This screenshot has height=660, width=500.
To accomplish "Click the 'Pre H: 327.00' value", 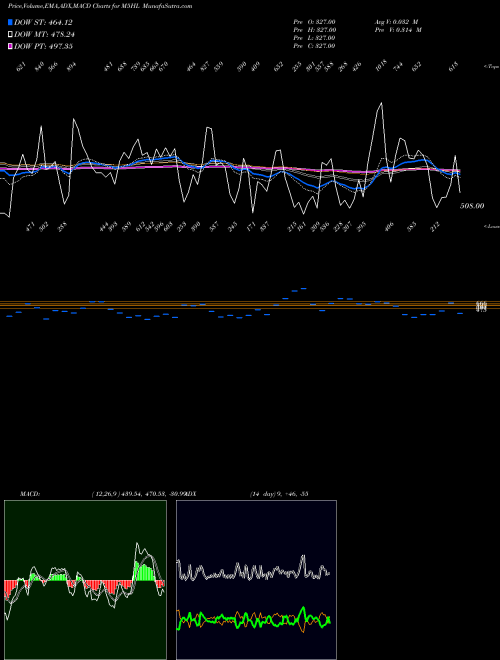I will click(314, 29).
